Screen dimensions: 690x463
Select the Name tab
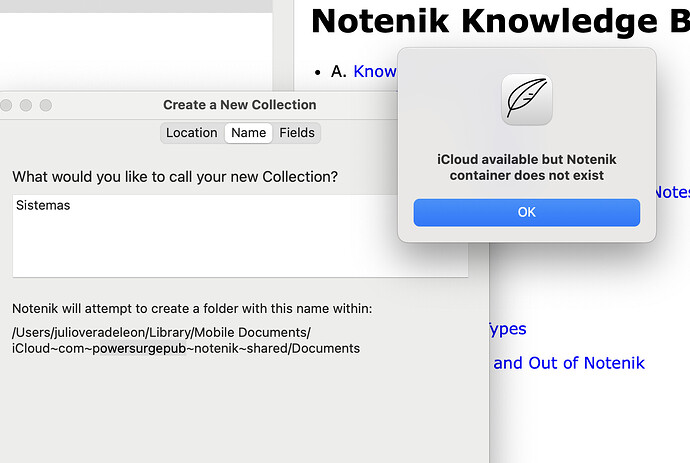[x=249, y=132]
